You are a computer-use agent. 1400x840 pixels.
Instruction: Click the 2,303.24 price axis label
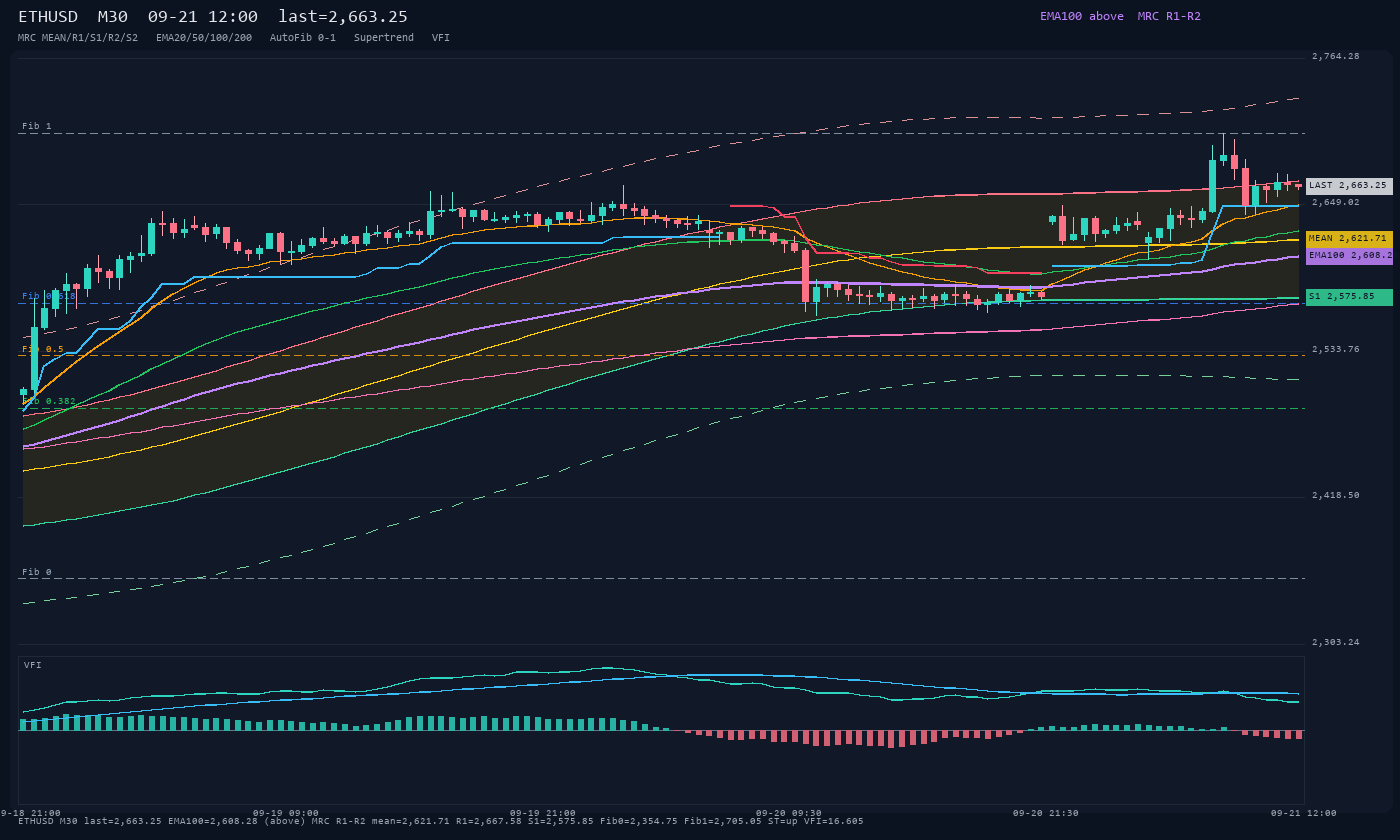click(x=1336, y=643)
